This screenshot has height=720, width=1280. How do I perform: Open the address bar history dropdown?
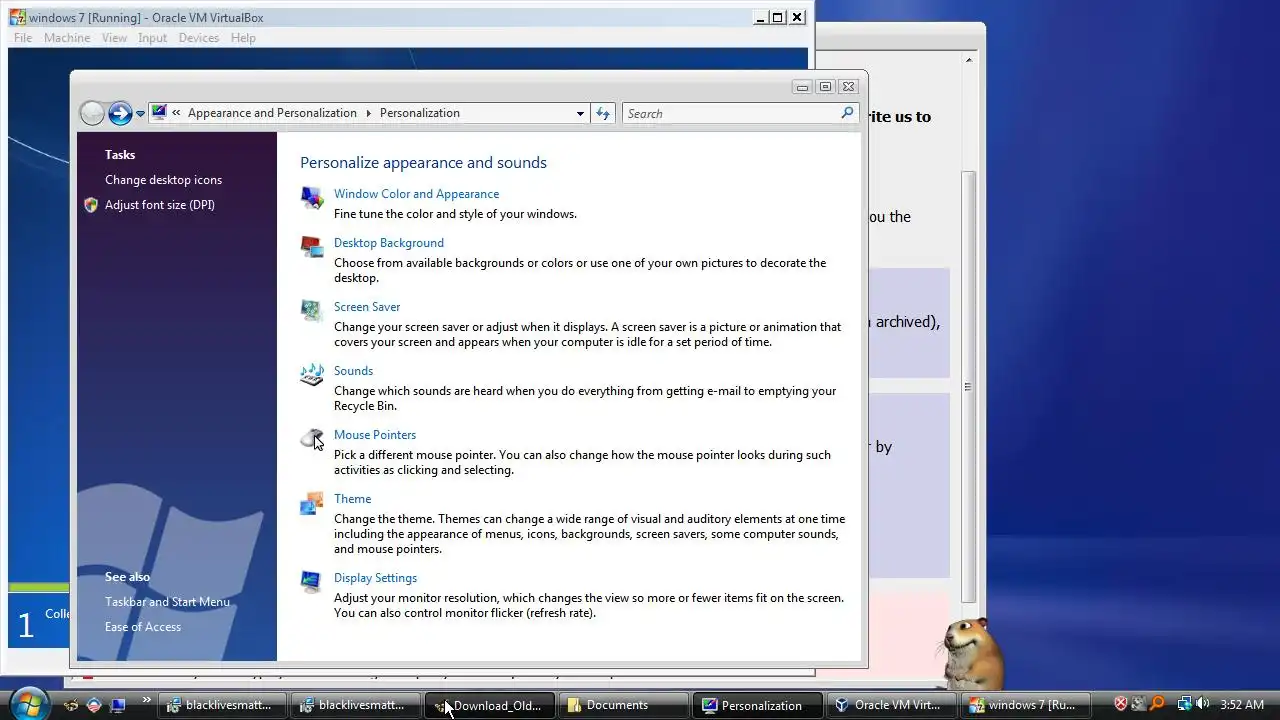580,114
